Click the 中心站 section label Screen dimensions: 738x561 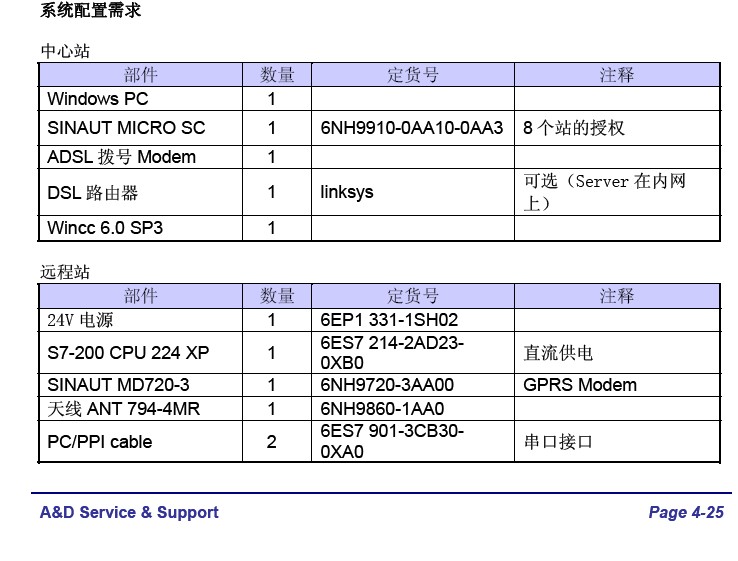click(65, 51)
